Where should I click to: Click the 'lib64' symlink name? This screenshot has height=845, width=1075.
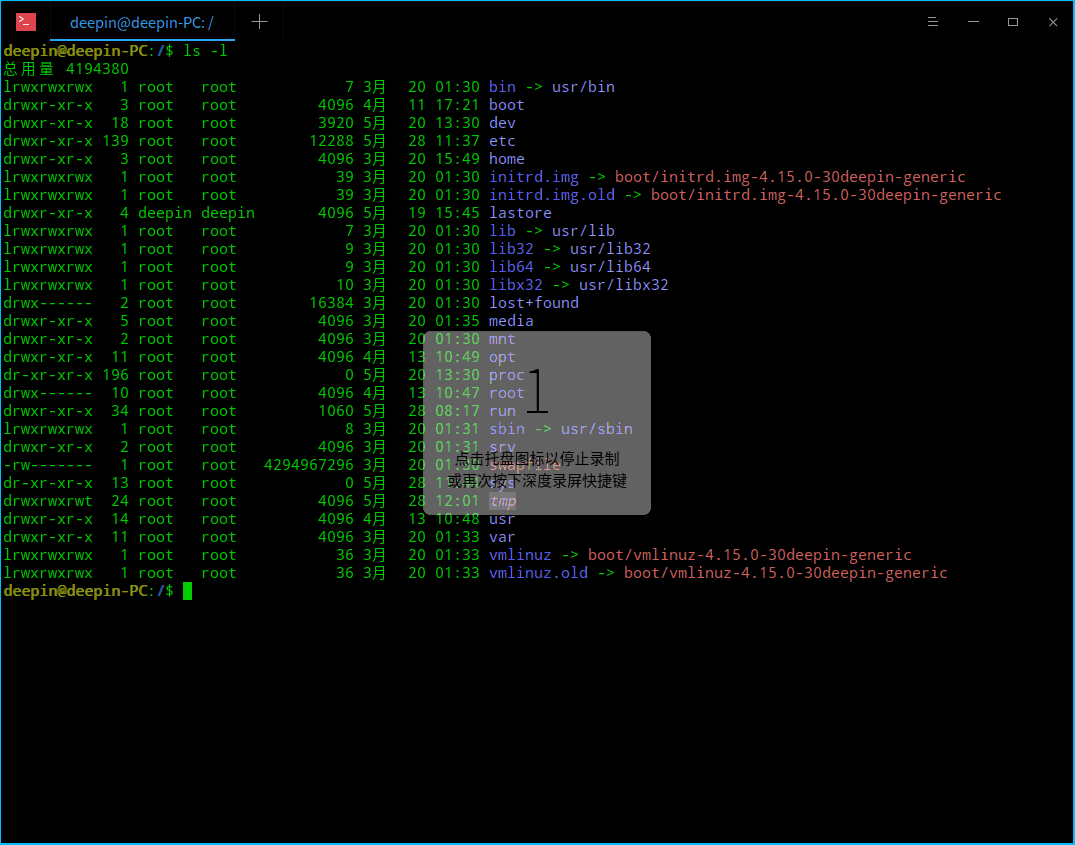[511, 267]
